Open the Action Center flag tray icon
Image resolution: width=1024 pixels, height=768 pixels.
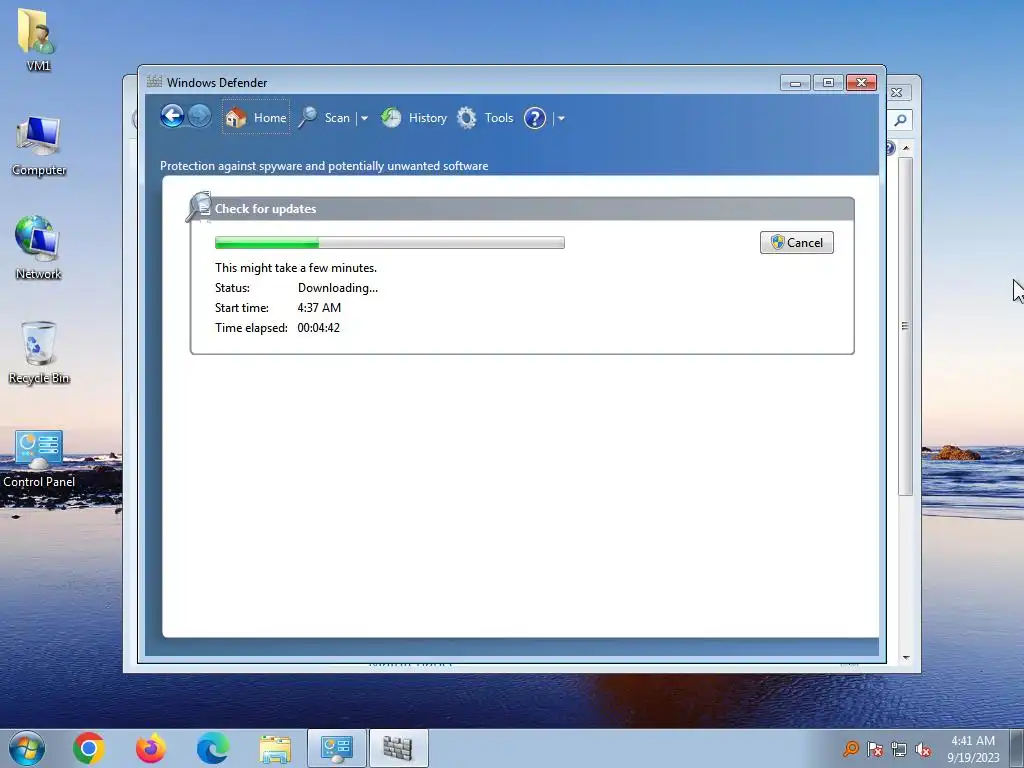pos(875,748)
